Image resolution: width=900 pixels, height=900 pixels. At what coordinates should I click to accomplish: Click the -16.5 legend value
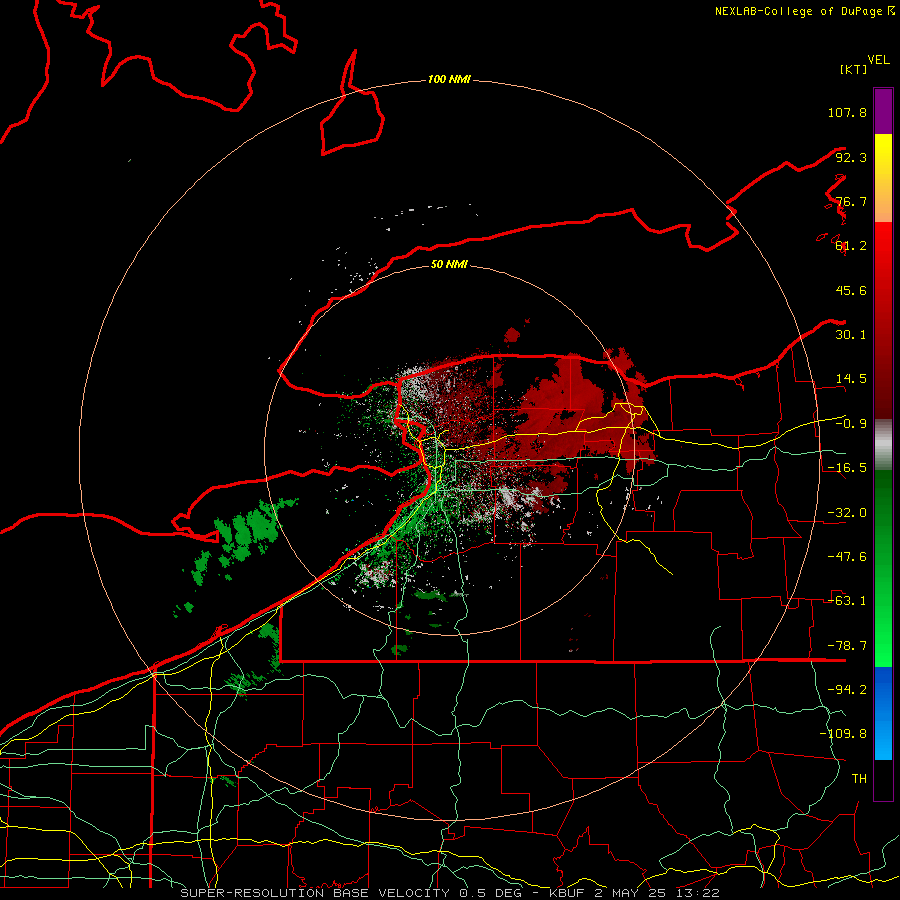pos(847,468)
